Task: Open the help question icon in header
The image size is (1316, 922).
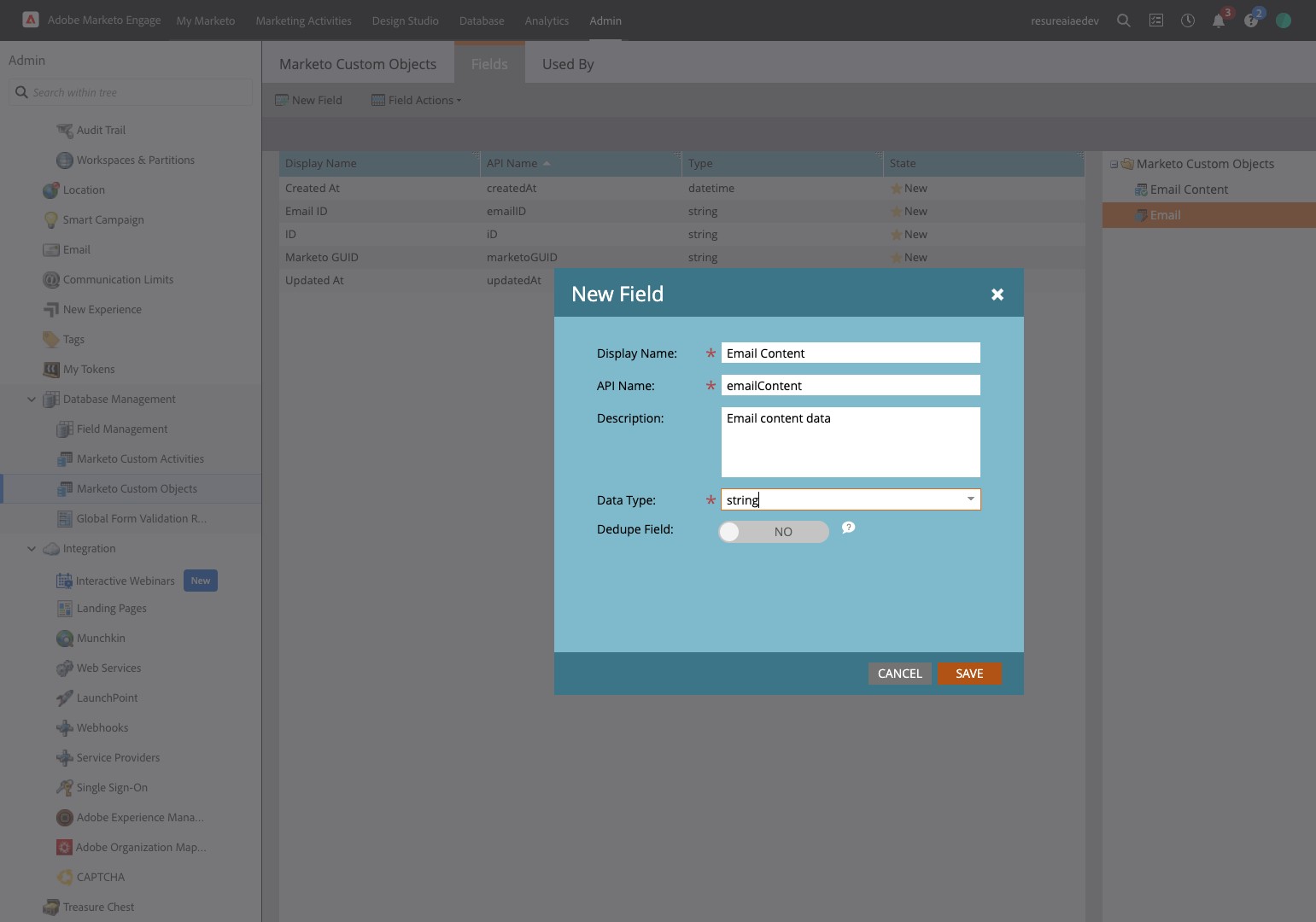Action: (x=1251, y=20)
